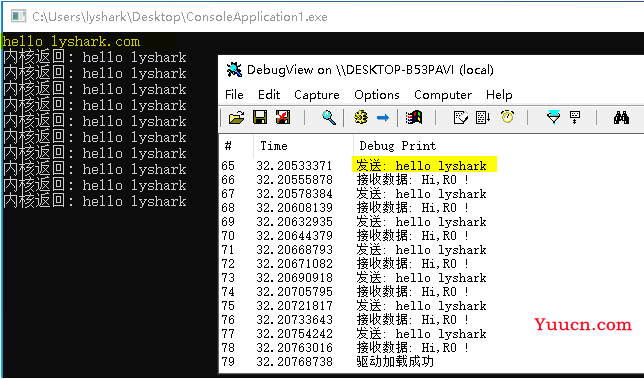Select highlighted row 65 '发送: hello lyshark'

[425, 165]
